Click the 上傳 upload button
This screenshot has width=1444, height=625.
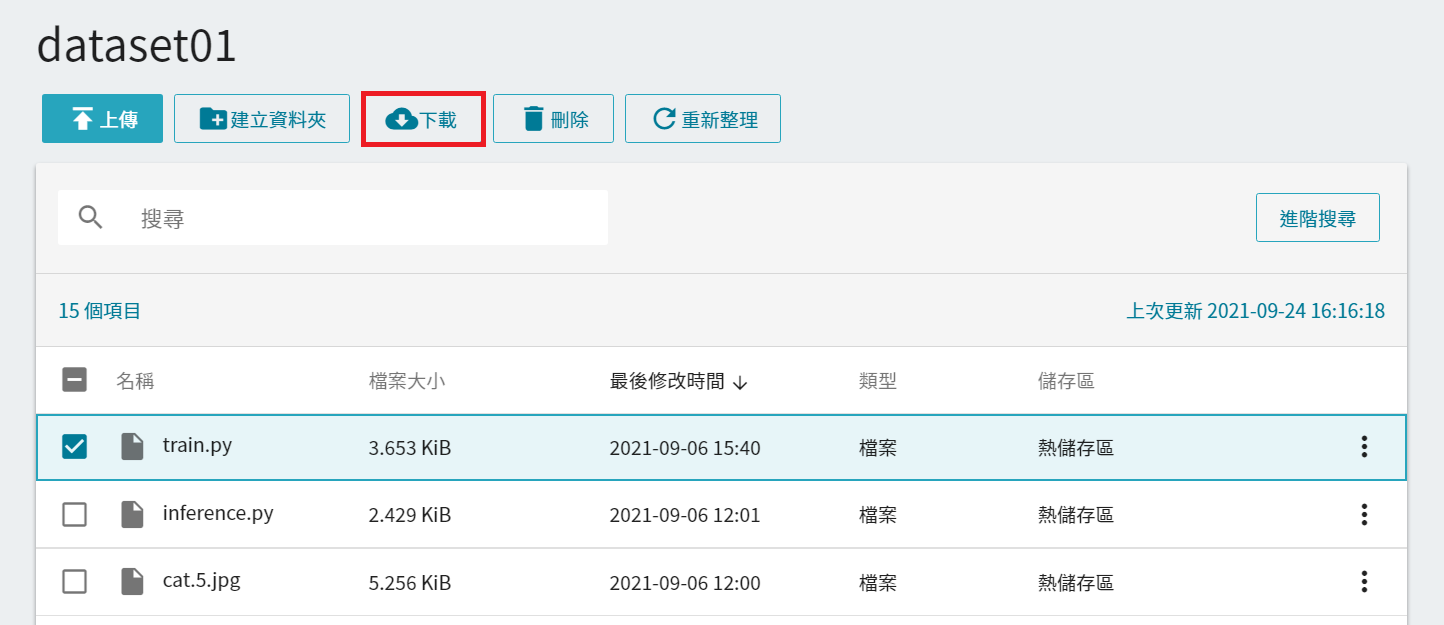[102, 119]
